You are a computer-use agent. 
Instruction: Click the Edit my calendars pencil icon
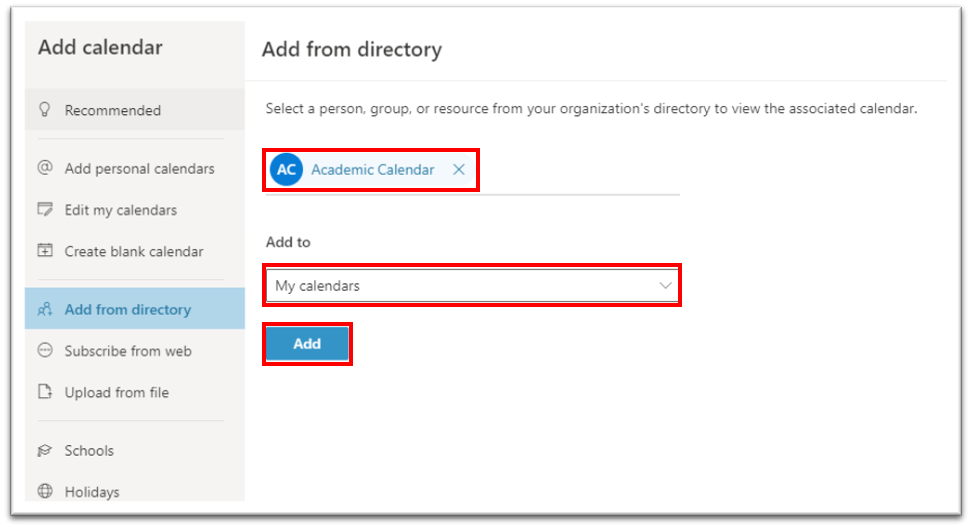[x=45, y=210]
